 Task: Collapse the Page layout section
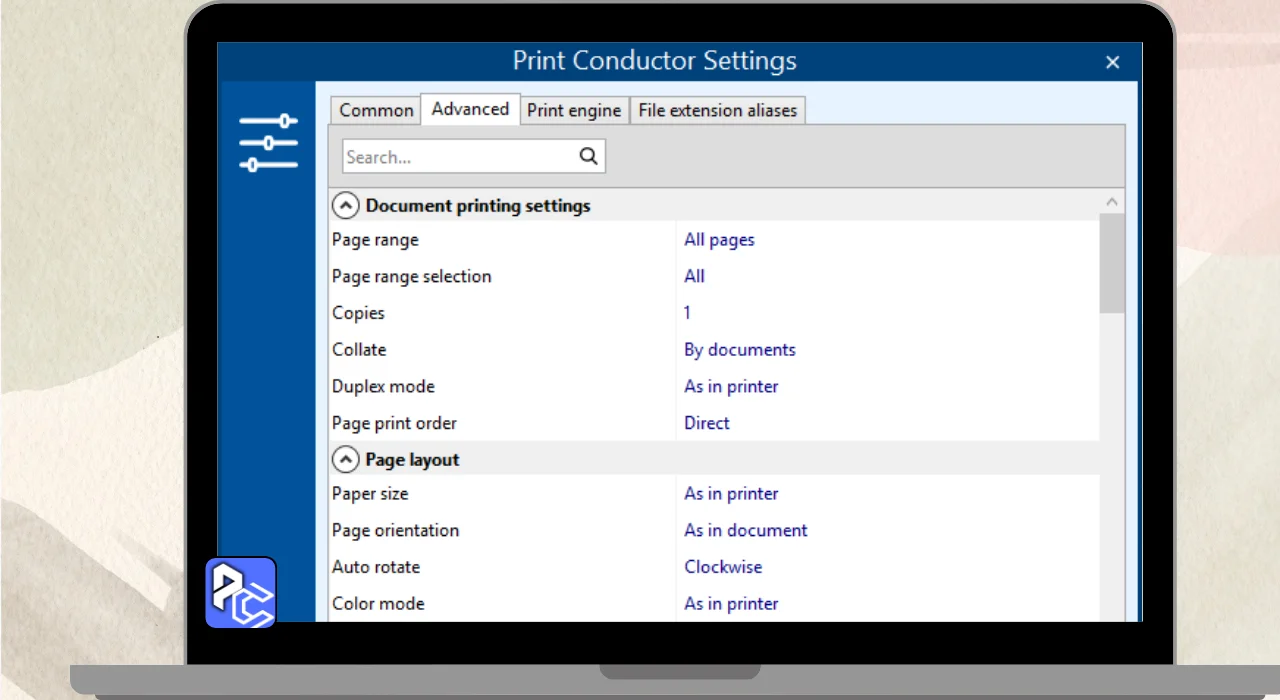[x=345, y=460]
